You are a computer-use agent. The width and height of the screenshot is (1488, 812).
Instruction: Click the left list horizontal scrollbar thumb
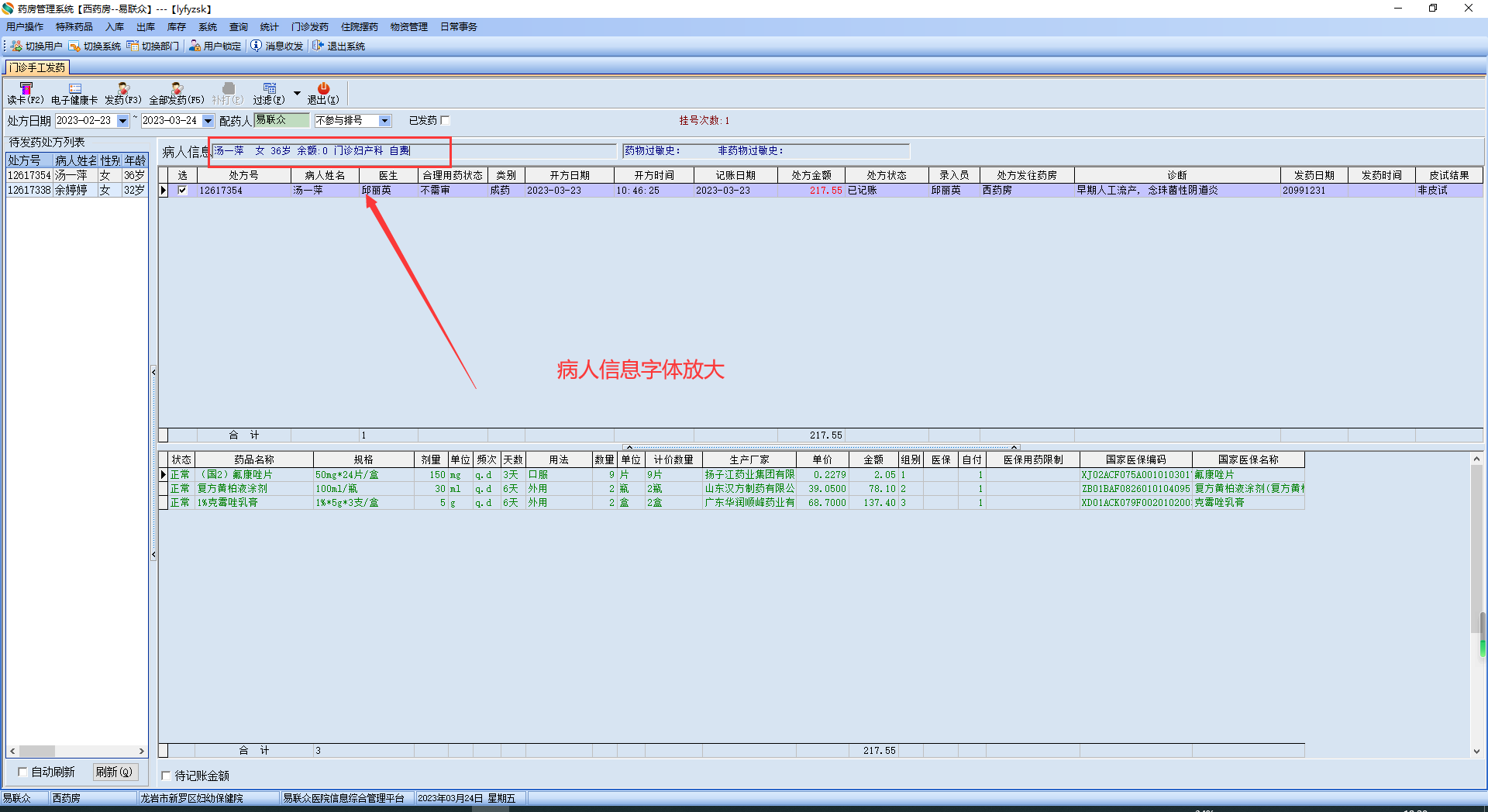click(x=36, y=751)
